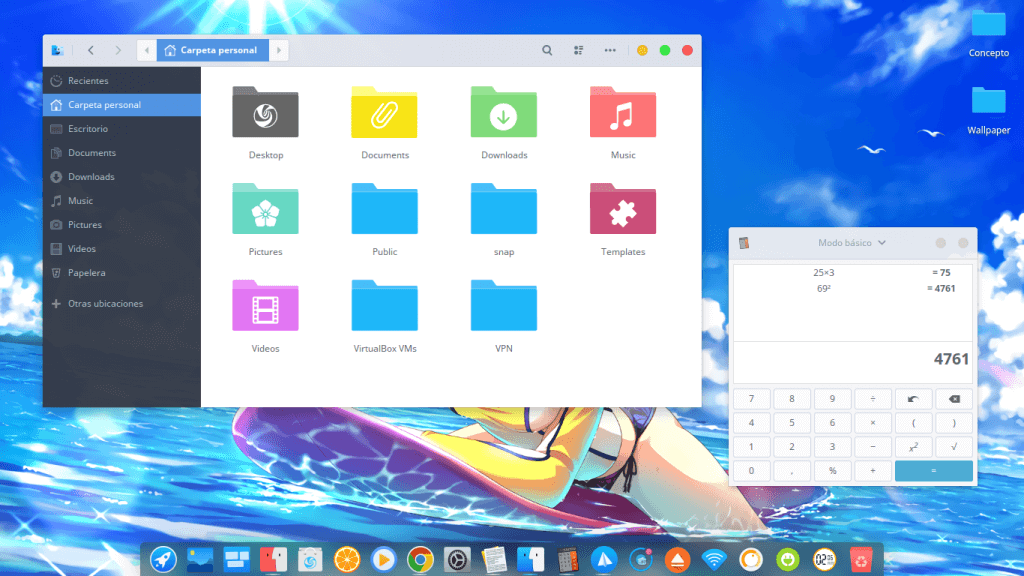Viewport: 1024px width, 576px height.
Task: Select the green Downloads folder
Action: (x=504, y=123)
